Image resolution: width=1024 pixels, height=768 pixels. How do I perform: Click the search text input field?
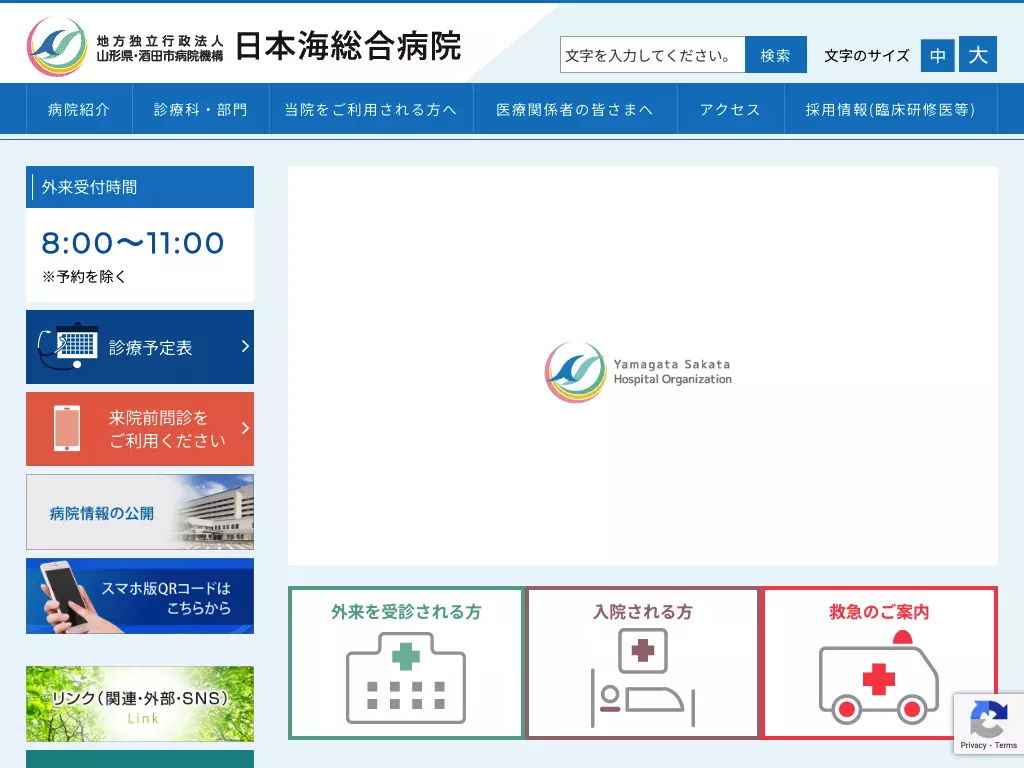pyautogui.click(x=652, y=55)
